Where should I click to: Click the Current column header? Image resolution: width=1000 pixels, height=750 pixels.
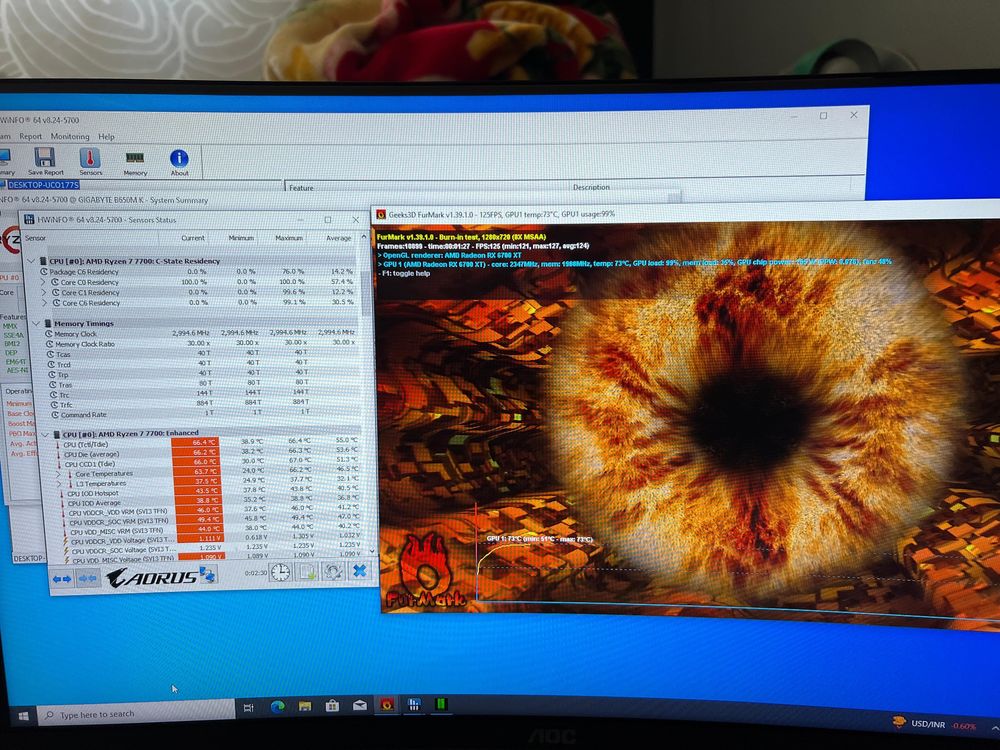(193, 238)
